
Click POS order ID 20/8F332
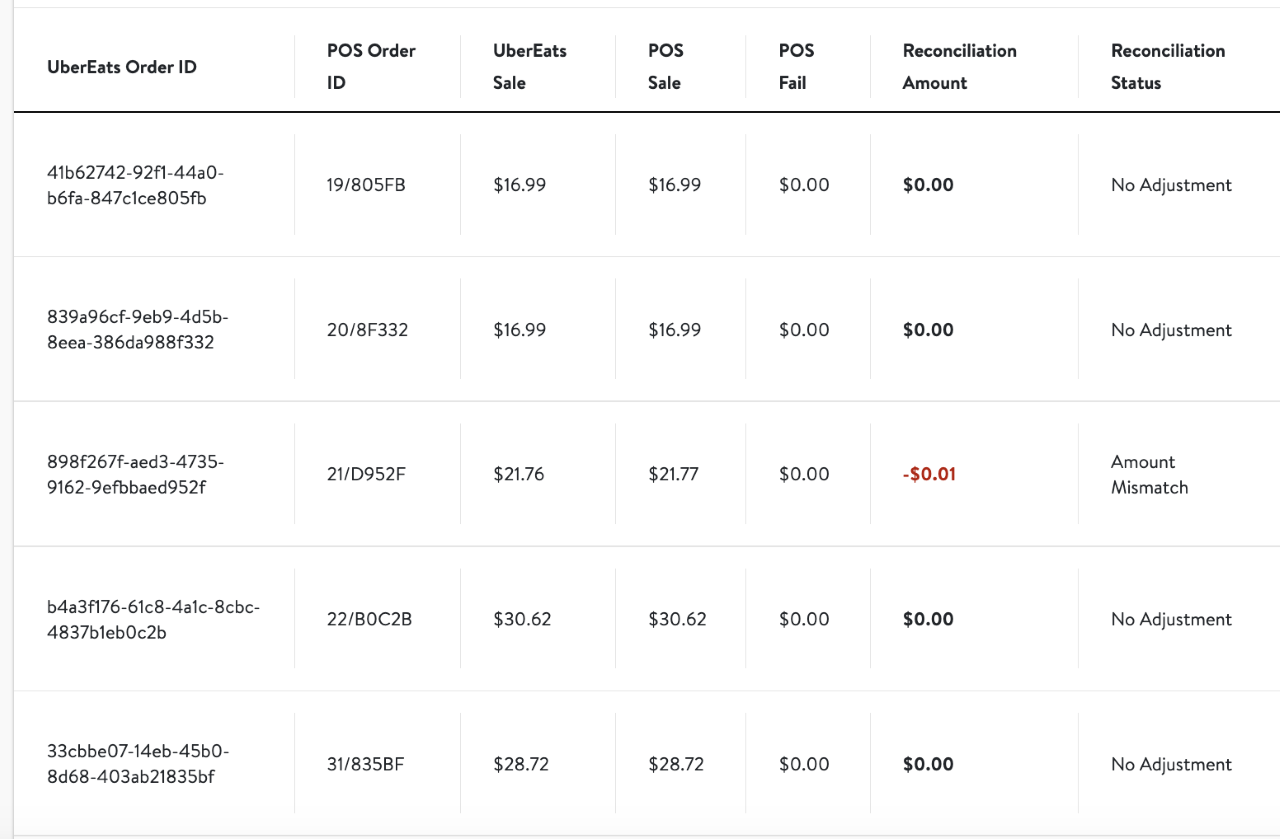pyautogui.click(x=367, y=330)
